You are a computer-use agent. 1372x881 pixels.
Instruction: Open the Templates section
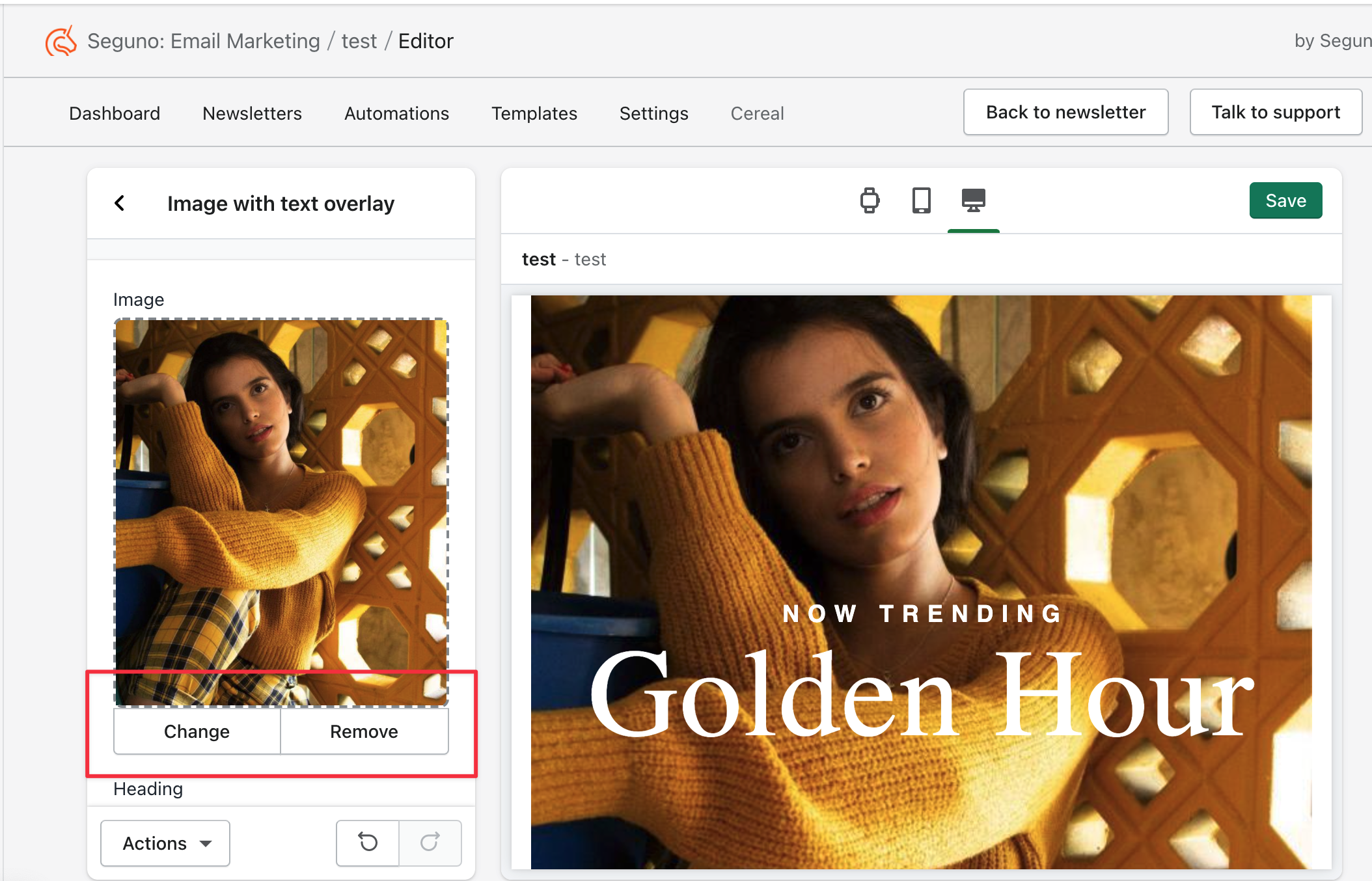534,113
